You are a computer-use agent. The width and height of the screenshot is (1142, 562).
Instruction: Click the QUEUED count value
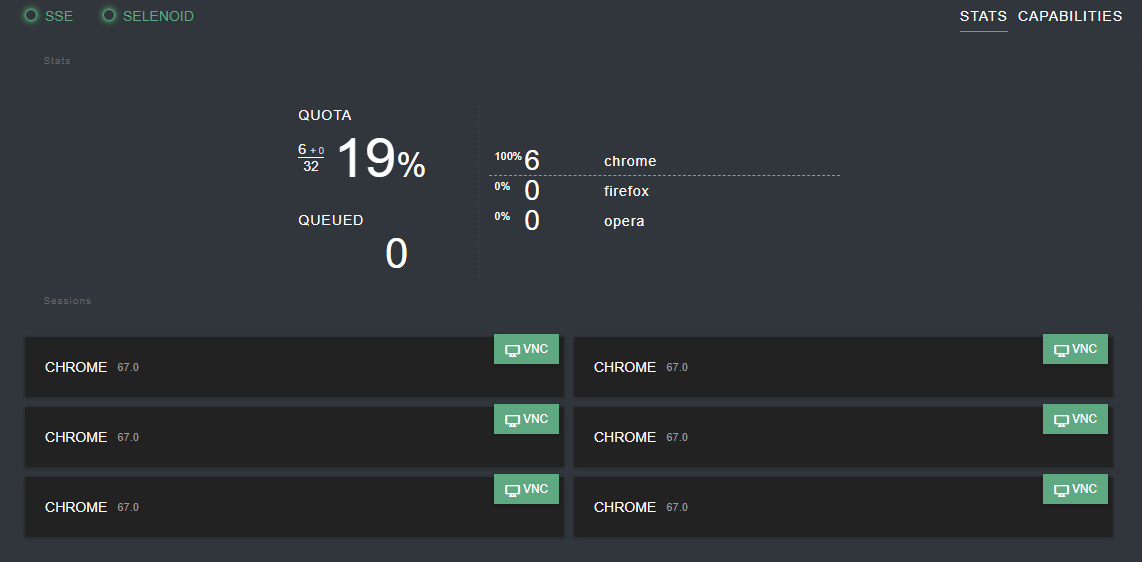click(x=396, y=254)
